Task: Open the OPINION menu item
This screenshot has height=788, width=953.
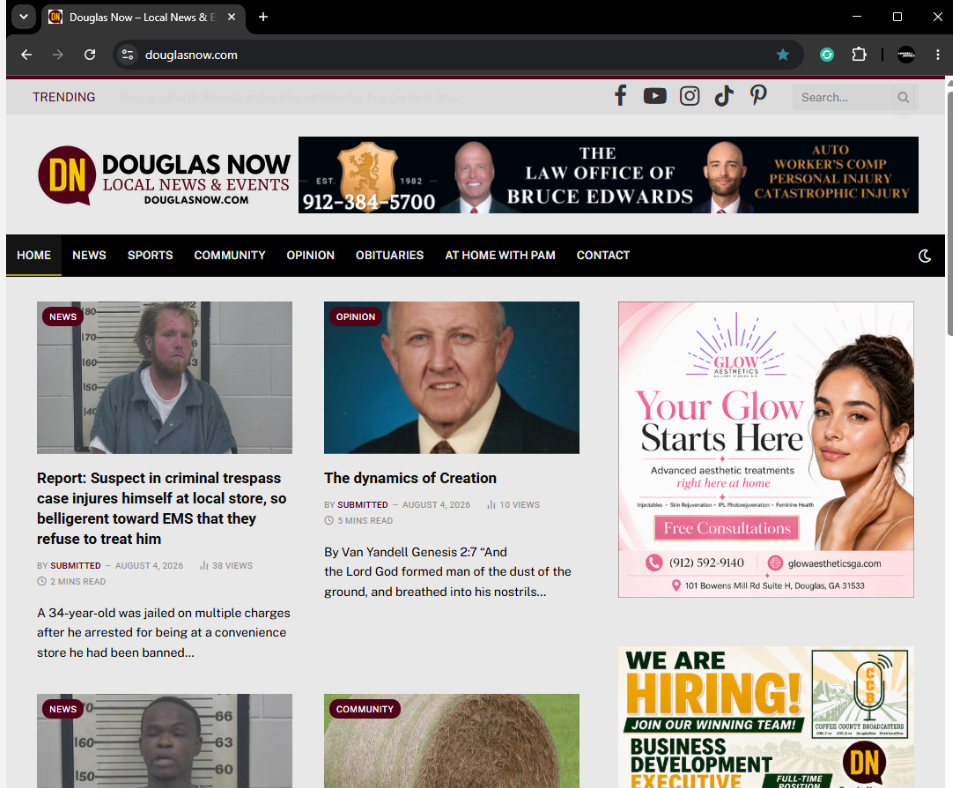Action: (x=311, y=255)
